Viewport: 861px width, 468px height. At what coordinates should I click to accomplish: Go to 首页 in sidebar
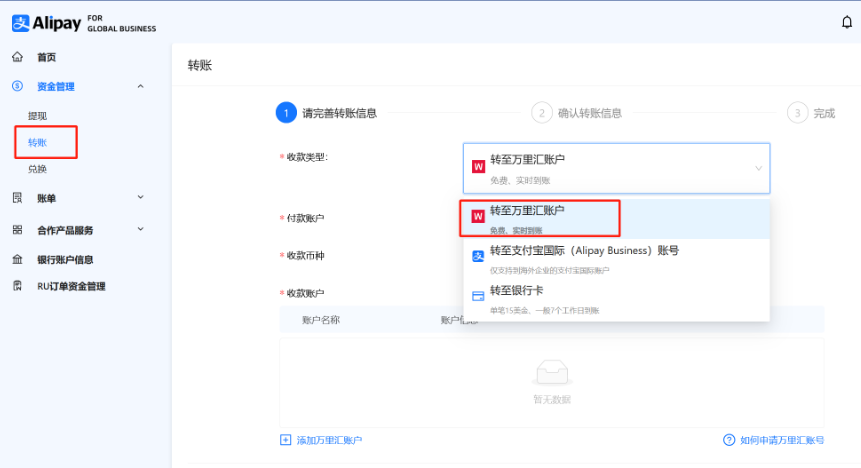pos(47,57)
